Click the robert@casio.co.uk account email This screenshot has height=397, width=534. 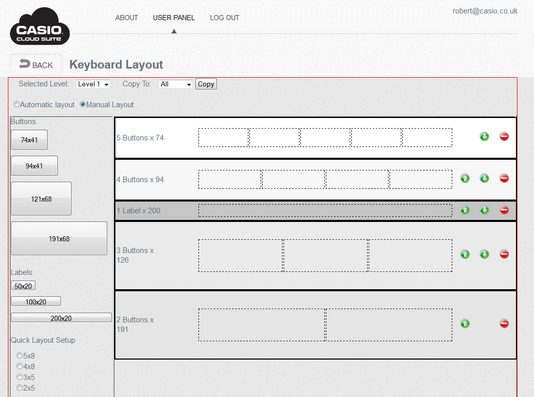(x=485, y=11)
